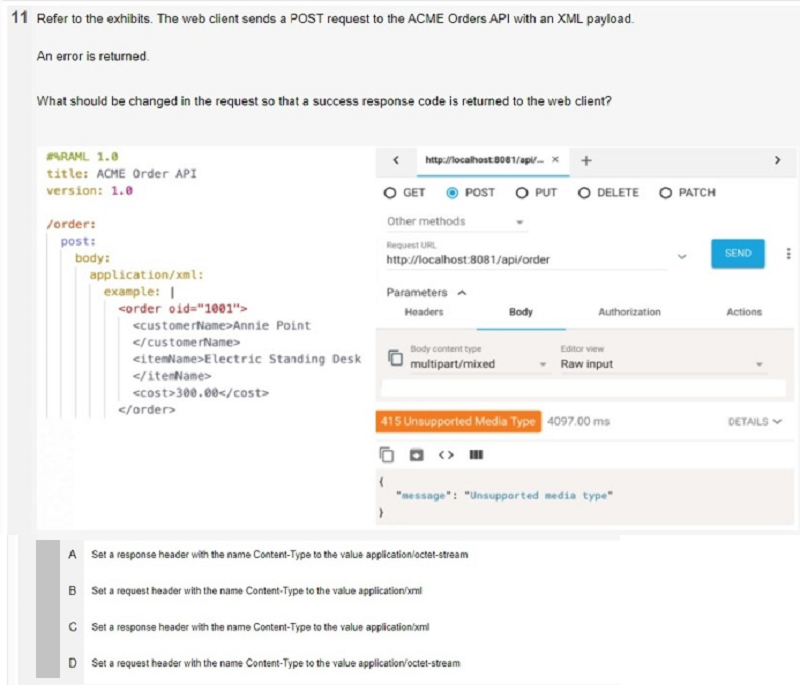Click the empty request body text area
Screen dimensions: 800x685
(583, 389)
